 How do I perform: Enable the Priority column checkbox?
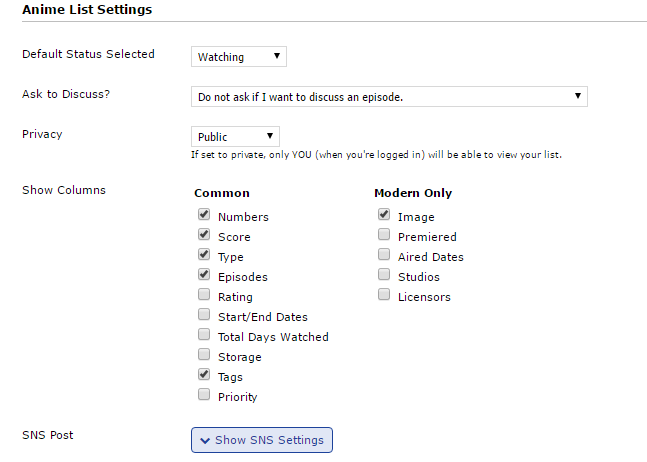click(204, 395)
